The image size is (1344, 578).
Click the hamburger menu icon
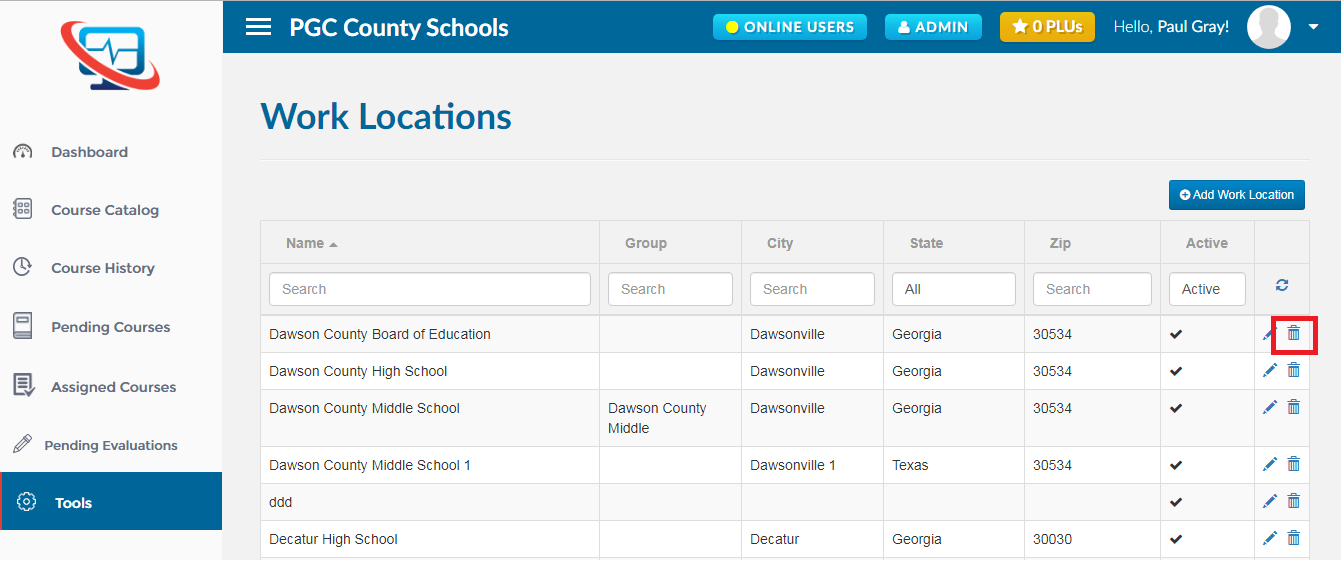(258, 27)
